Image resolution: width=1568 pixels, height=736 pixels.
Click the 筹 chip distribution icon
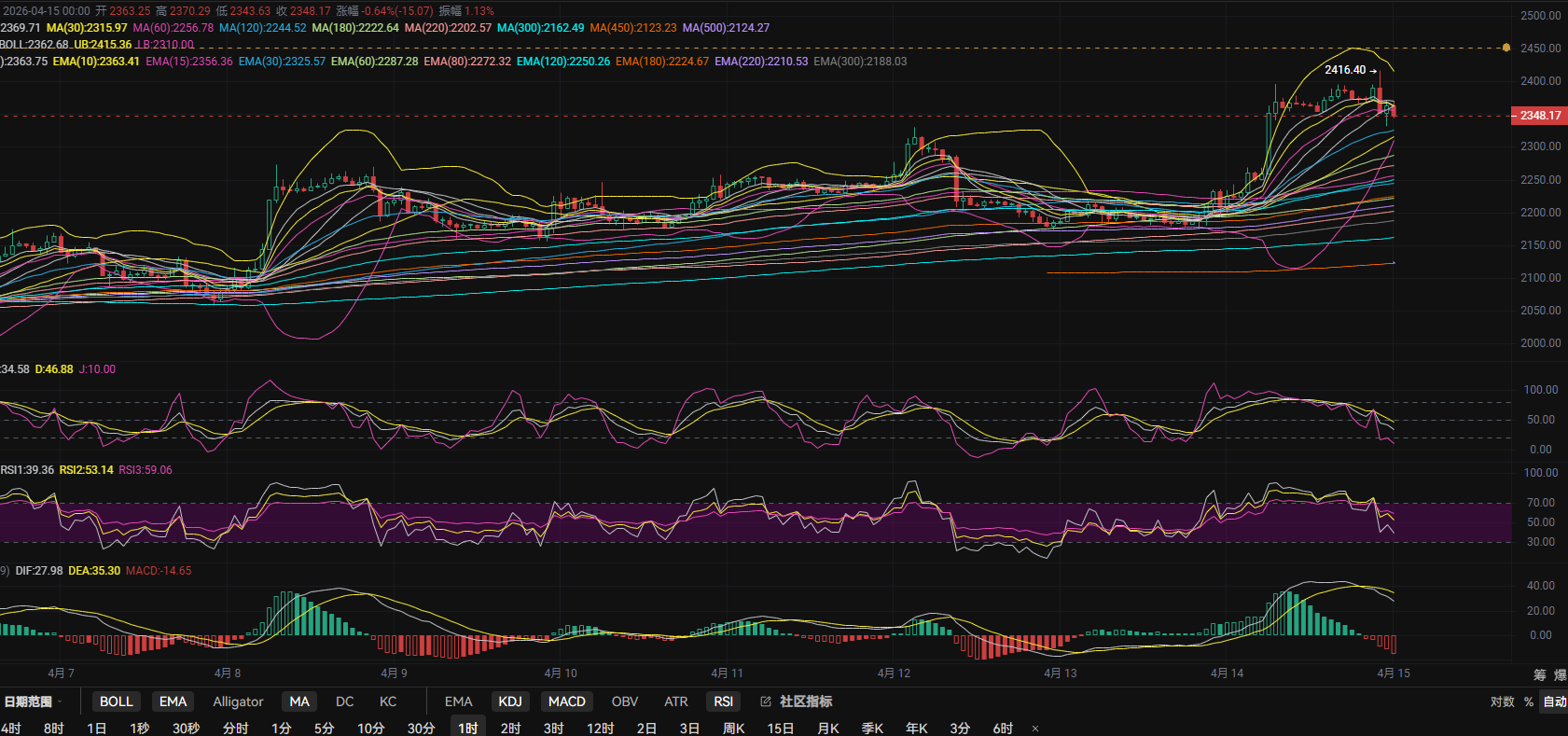point(1539,674)
